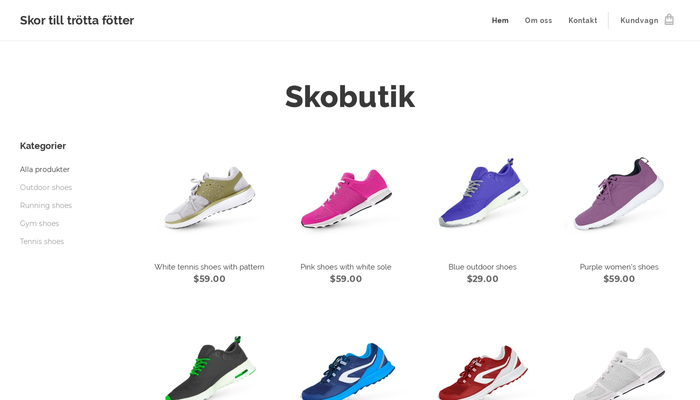View the blue outdoor shoe image
The width and height of the screenshot is (700, 400).
483,192
